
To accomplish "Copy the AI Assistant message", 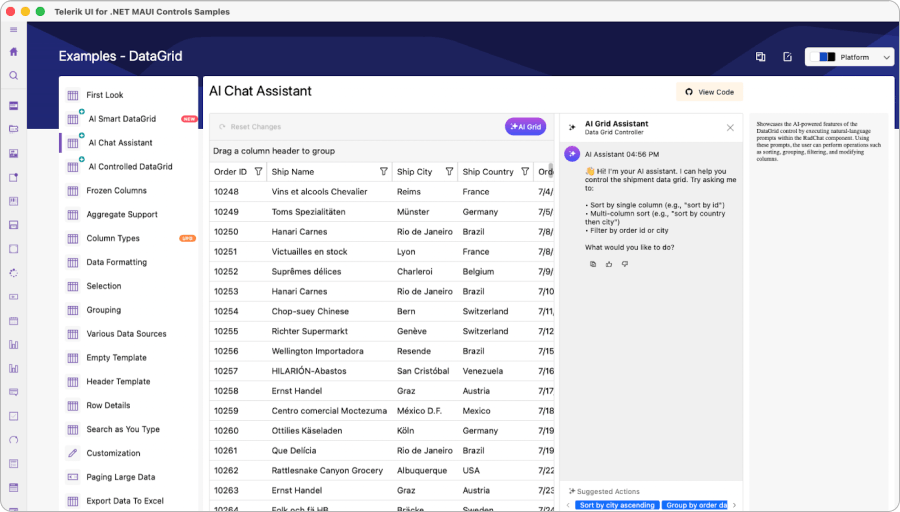I will (593, 264).
